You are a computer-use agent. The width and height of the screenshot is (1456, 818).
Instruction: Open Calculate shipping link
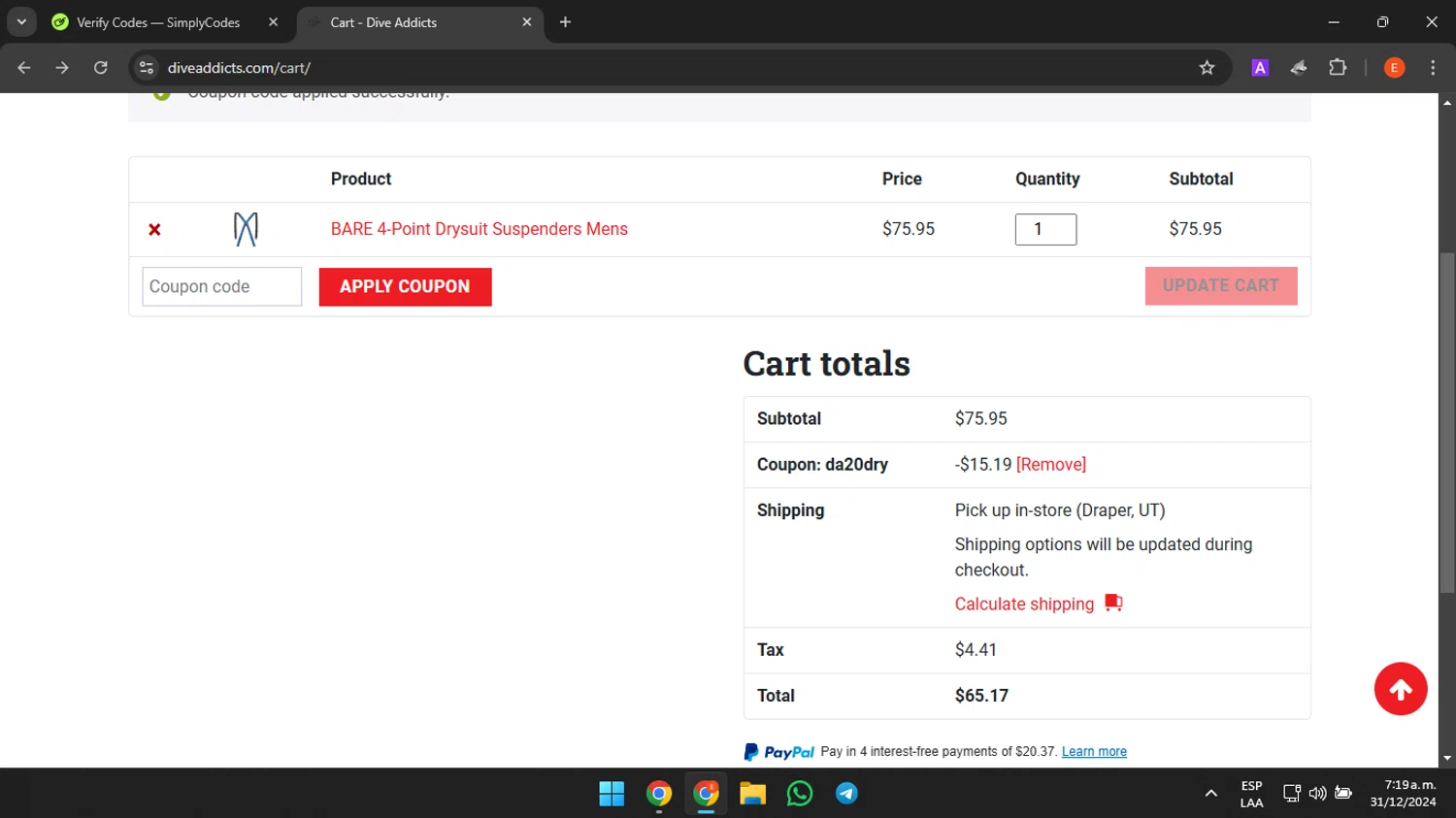[x=1024, y=604]
